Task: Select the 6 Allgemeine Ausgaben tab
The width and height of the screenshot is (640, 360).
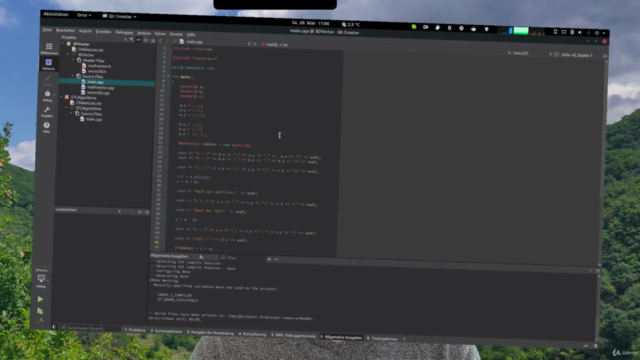Action: tap(342, 337)
